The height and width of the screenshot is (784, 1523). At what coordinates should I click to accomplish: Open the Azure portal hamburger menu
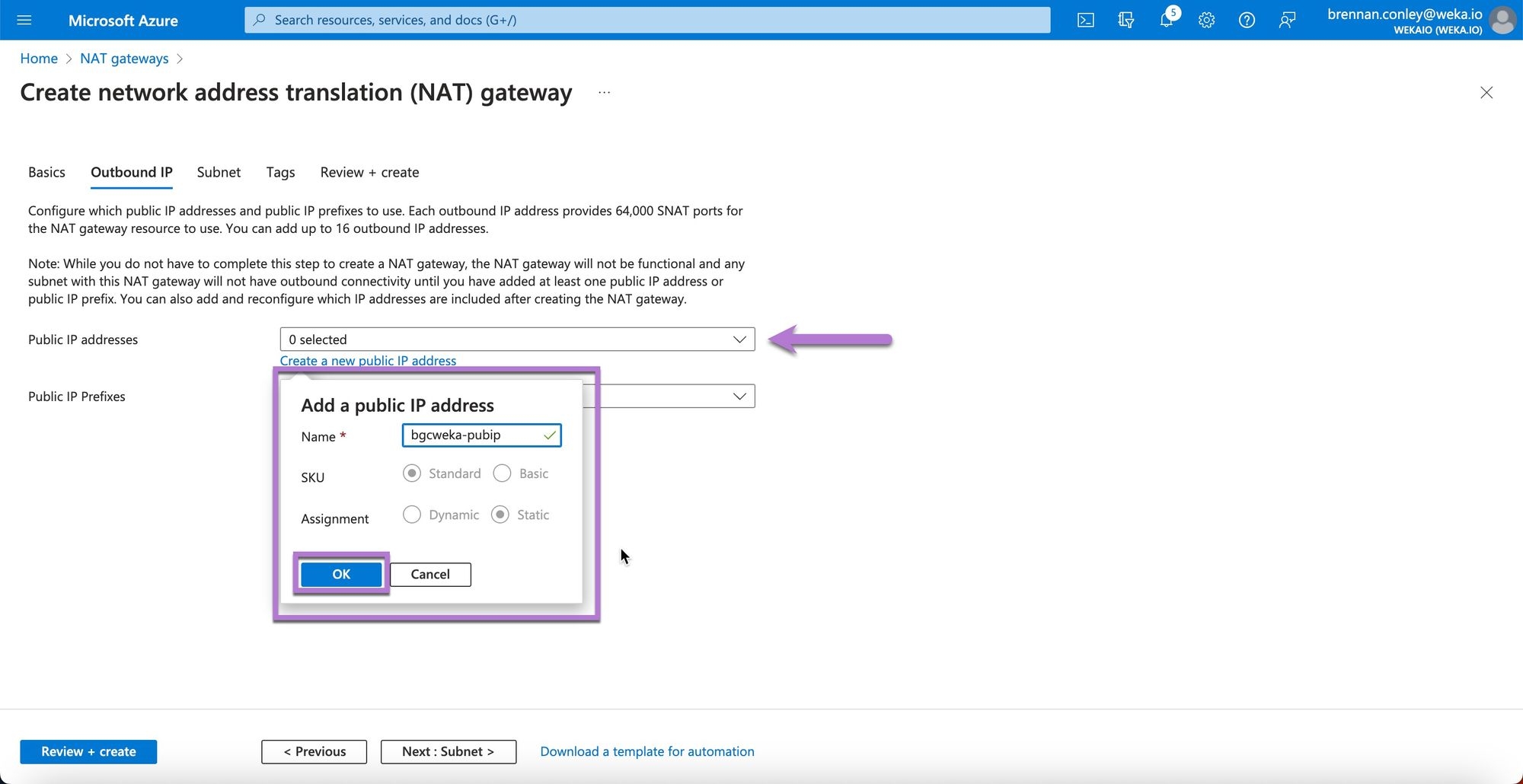click(x=24, y=20)
